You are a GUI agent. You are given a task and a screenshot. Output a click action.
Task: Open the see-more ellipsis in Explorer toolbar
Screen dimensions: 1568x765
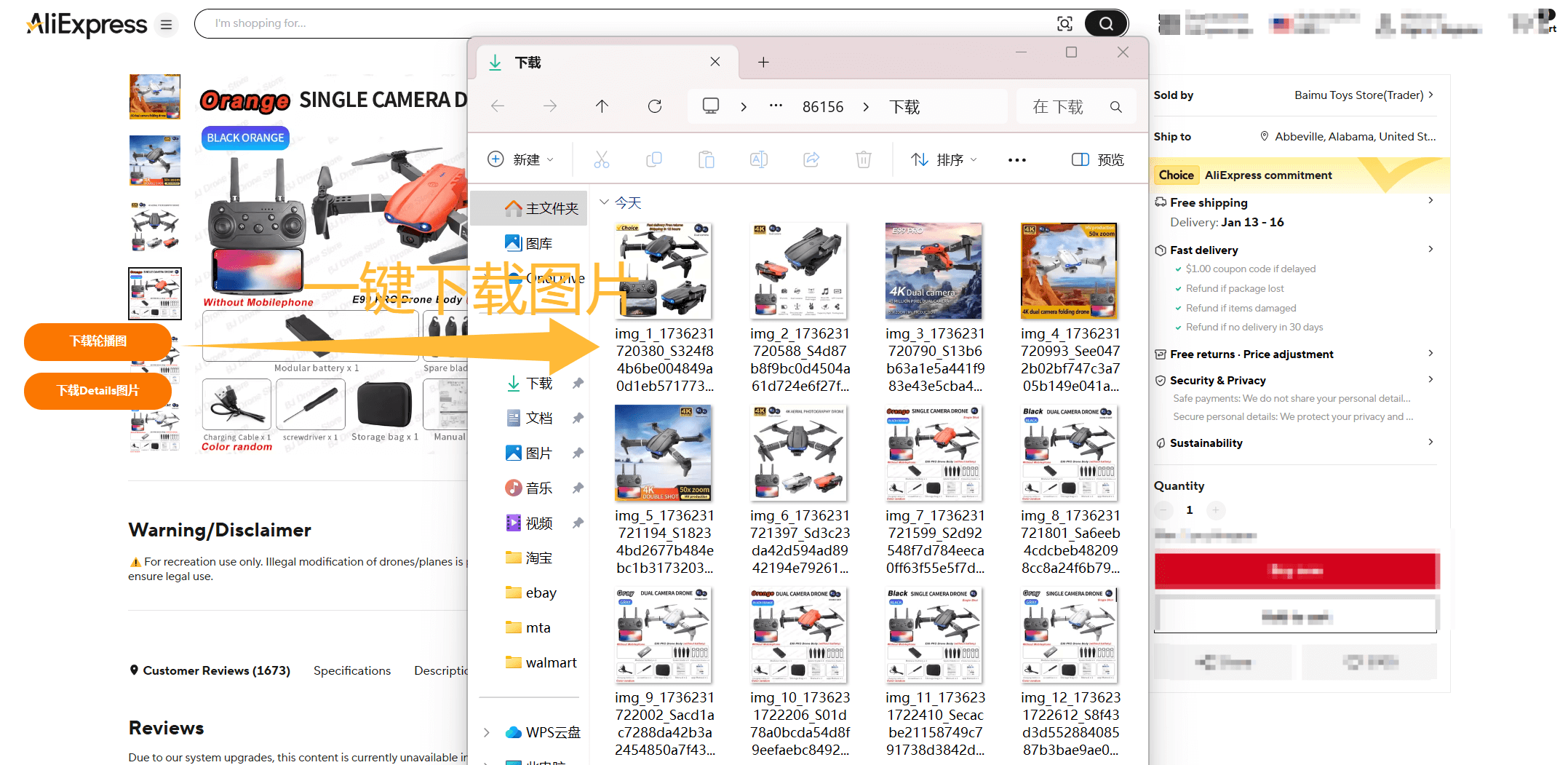point(1017,160)
